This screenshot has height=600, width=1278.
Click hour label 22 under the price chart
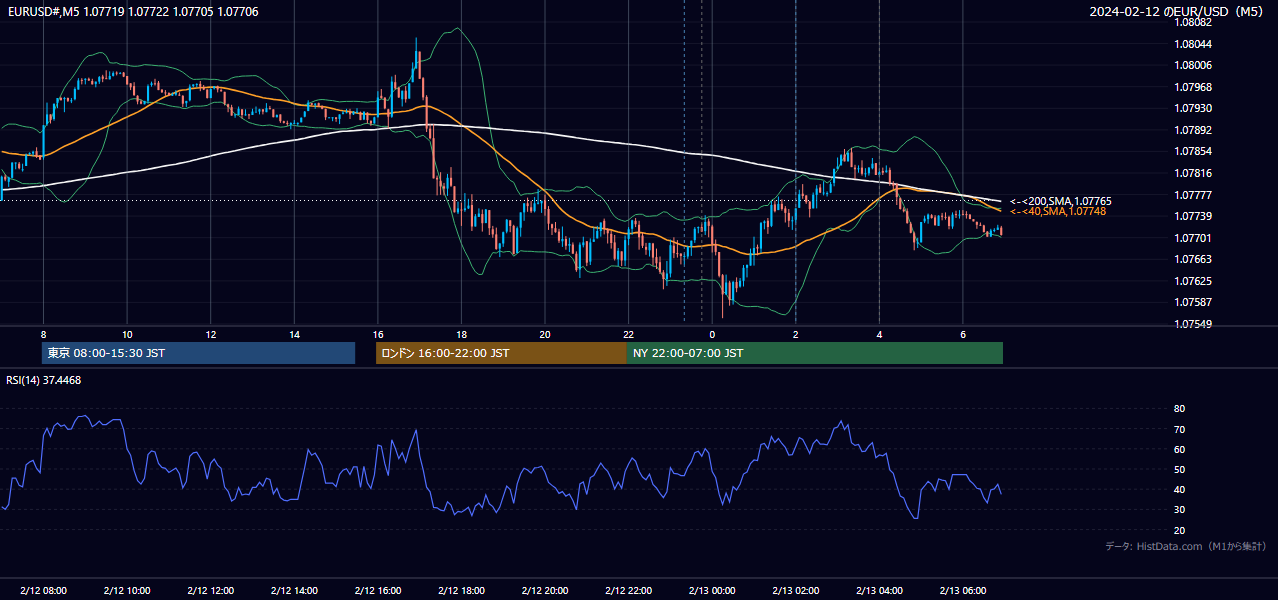[628, 334]
